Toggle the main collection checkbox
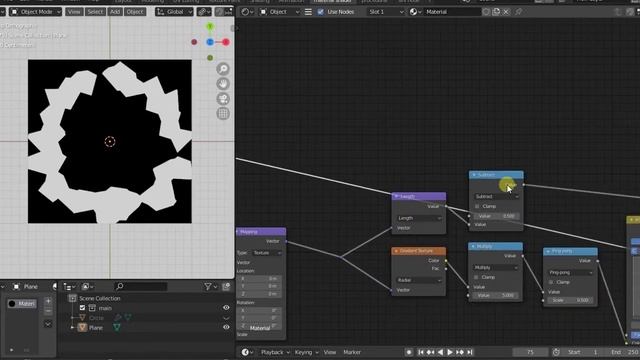The image size is (640, 360). (x=82, y=308)
